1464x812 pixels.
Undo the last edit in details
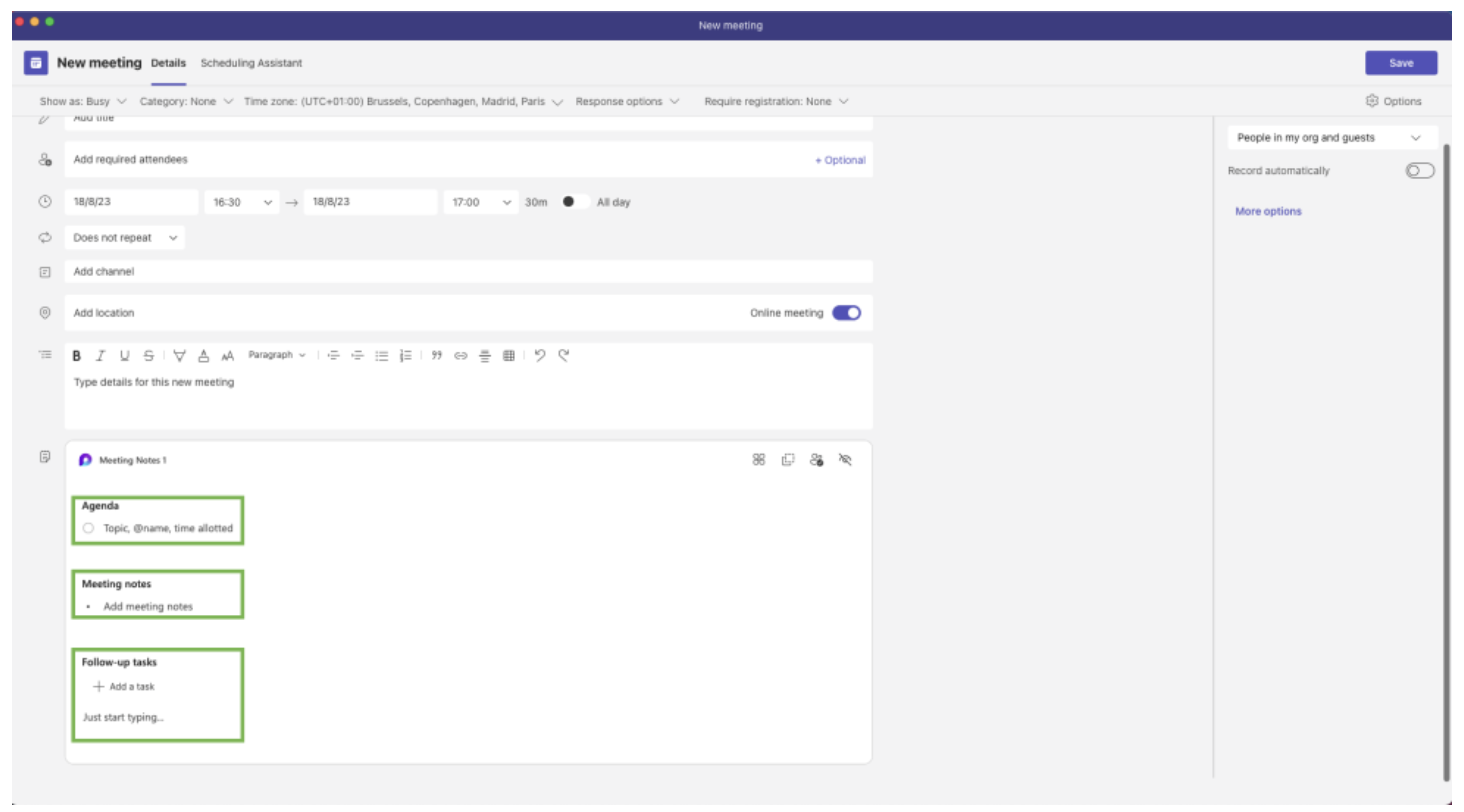[540, 355]
